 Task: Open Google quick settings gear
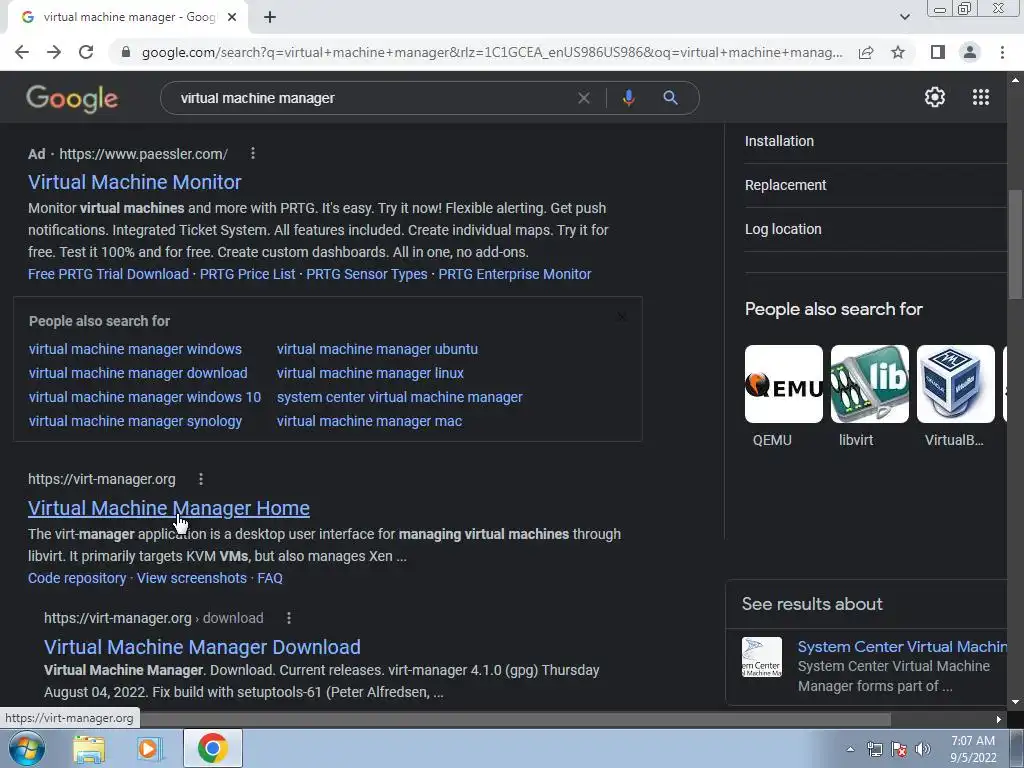(x=935, y=97)
